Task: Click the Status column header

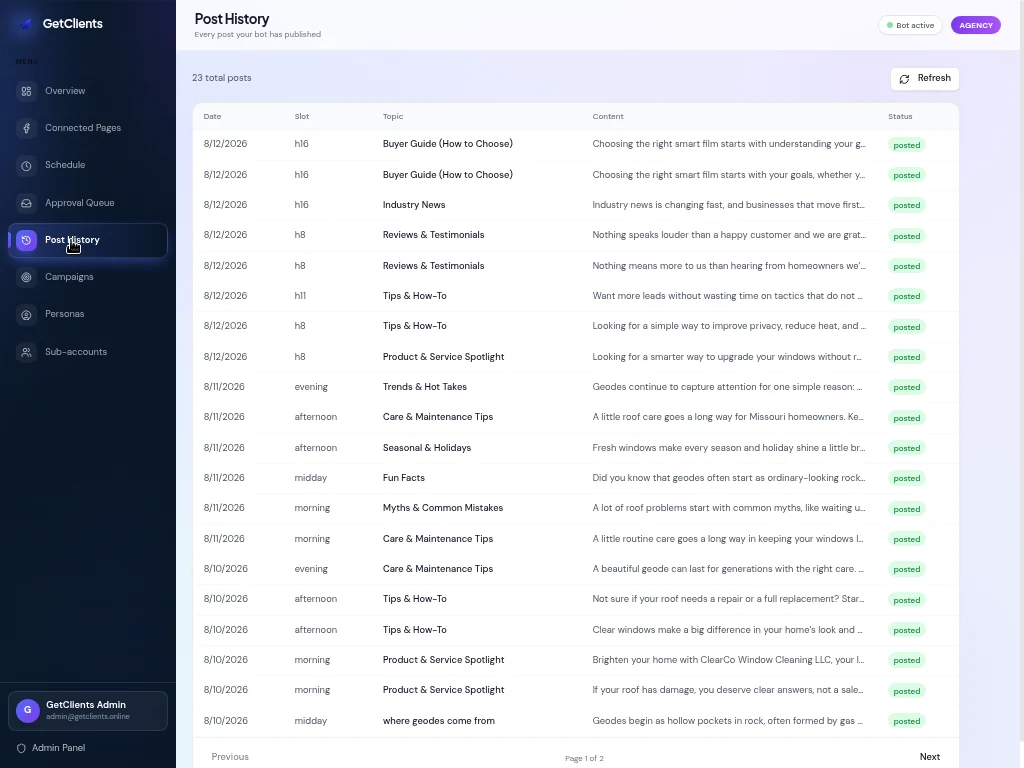Action: click(x=900, y=116)
